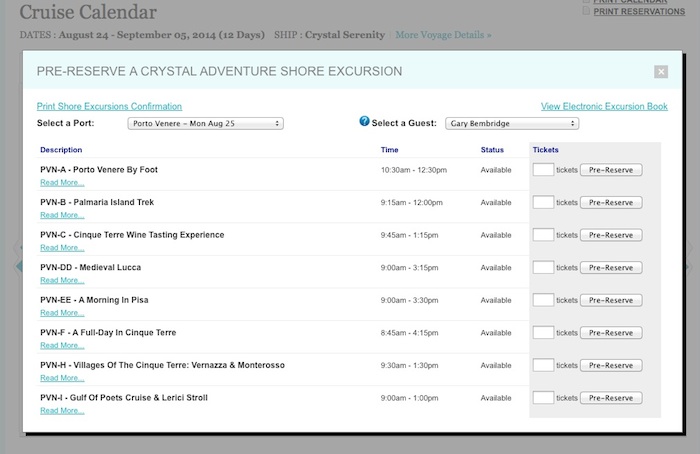Pre-Reserve PVN-DD Medieval Lucca

(x=611, y=267)
